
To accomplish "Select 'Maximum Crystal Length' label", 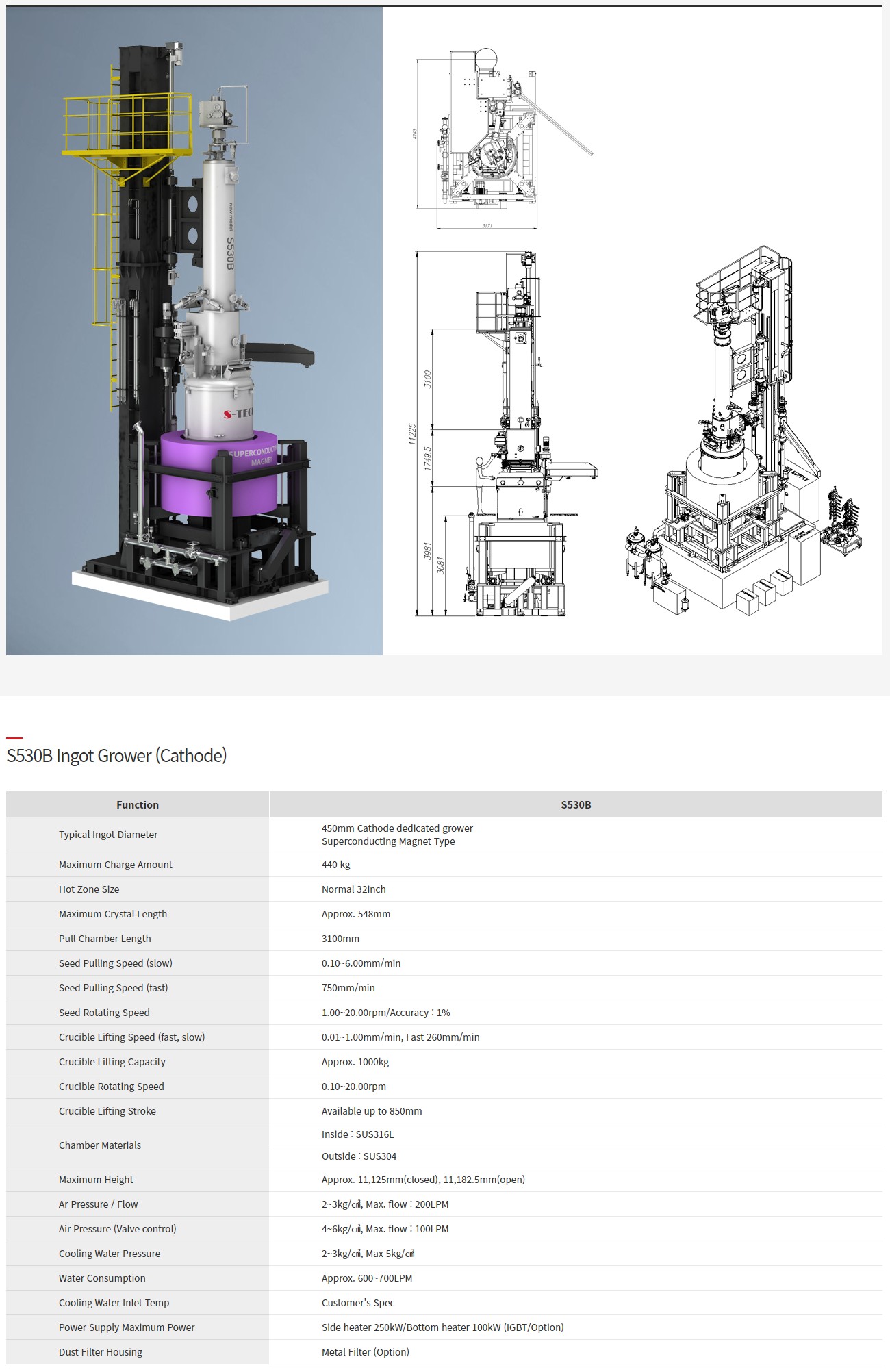I will click(x=113, y=914).
